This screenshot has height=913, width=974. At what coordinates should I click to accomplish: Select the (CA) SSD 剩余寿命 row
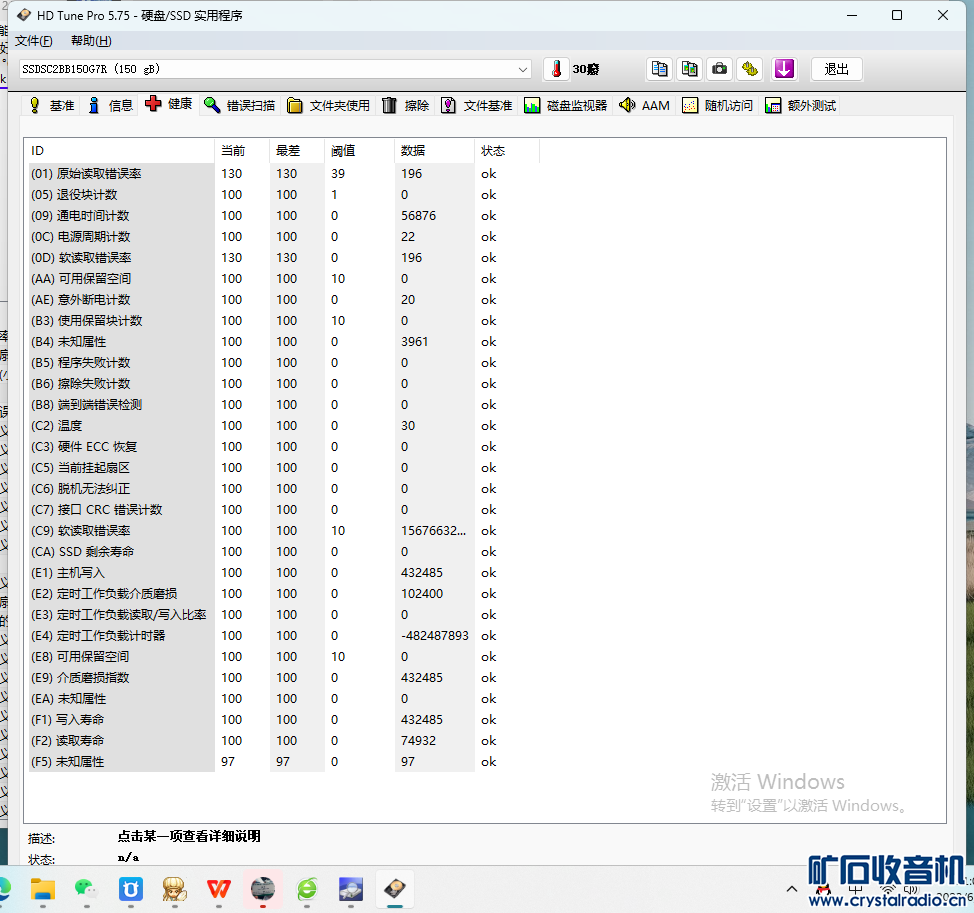pos(284,552)
